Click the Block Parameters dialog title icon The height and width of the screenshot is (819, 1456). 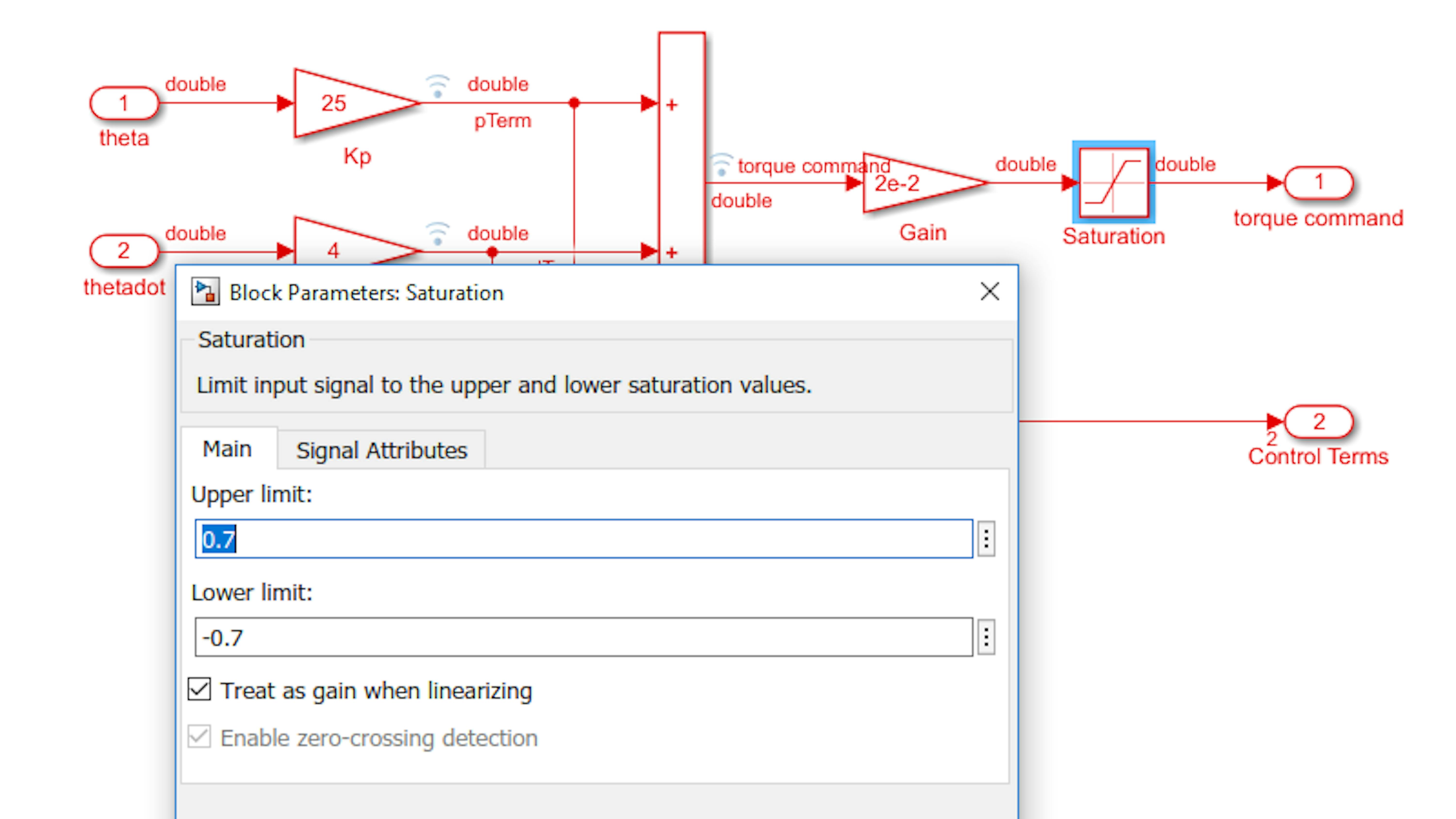click(x=205, y=292)
